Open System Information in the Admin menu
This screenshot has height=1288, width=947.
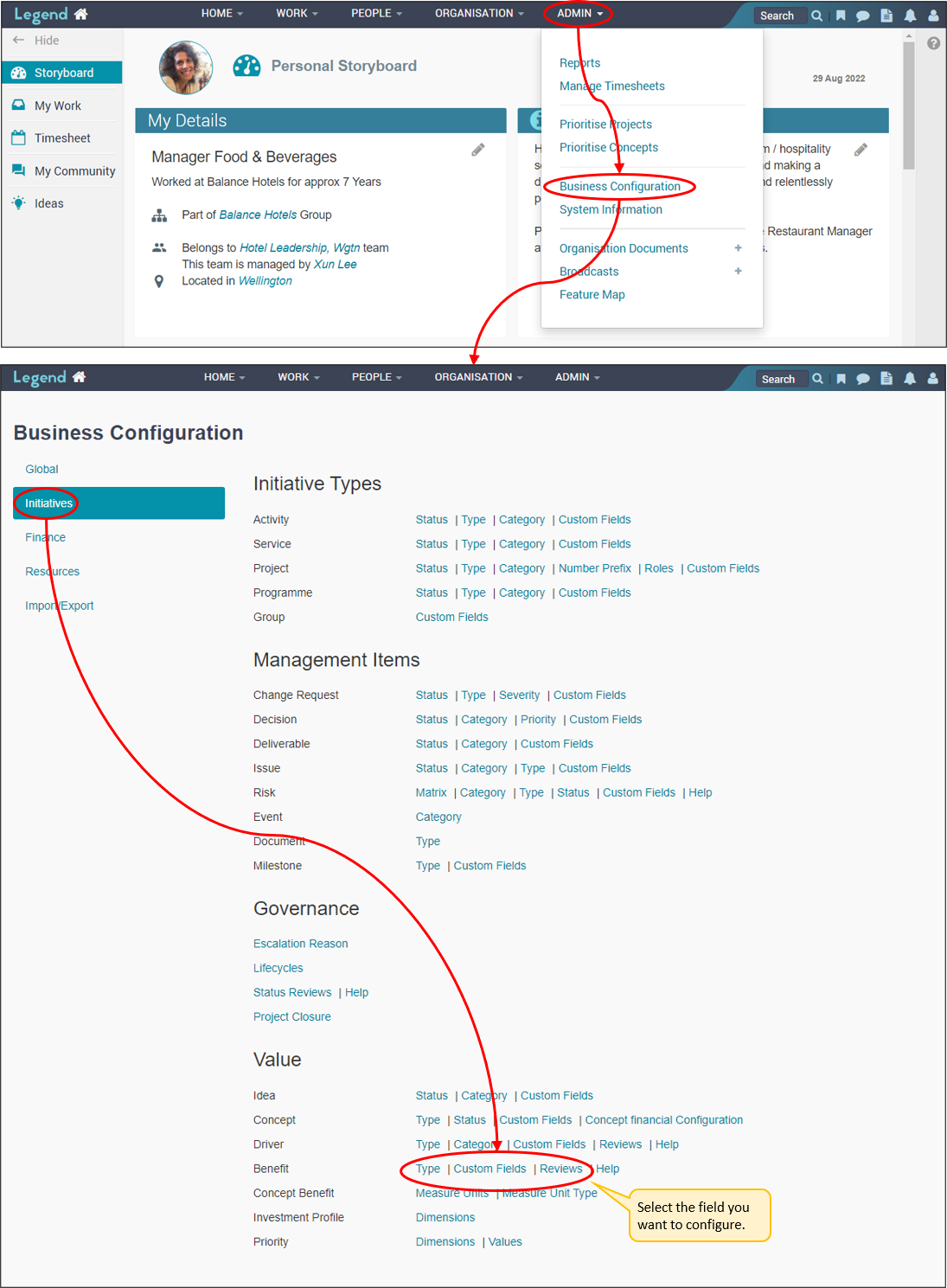611,210
